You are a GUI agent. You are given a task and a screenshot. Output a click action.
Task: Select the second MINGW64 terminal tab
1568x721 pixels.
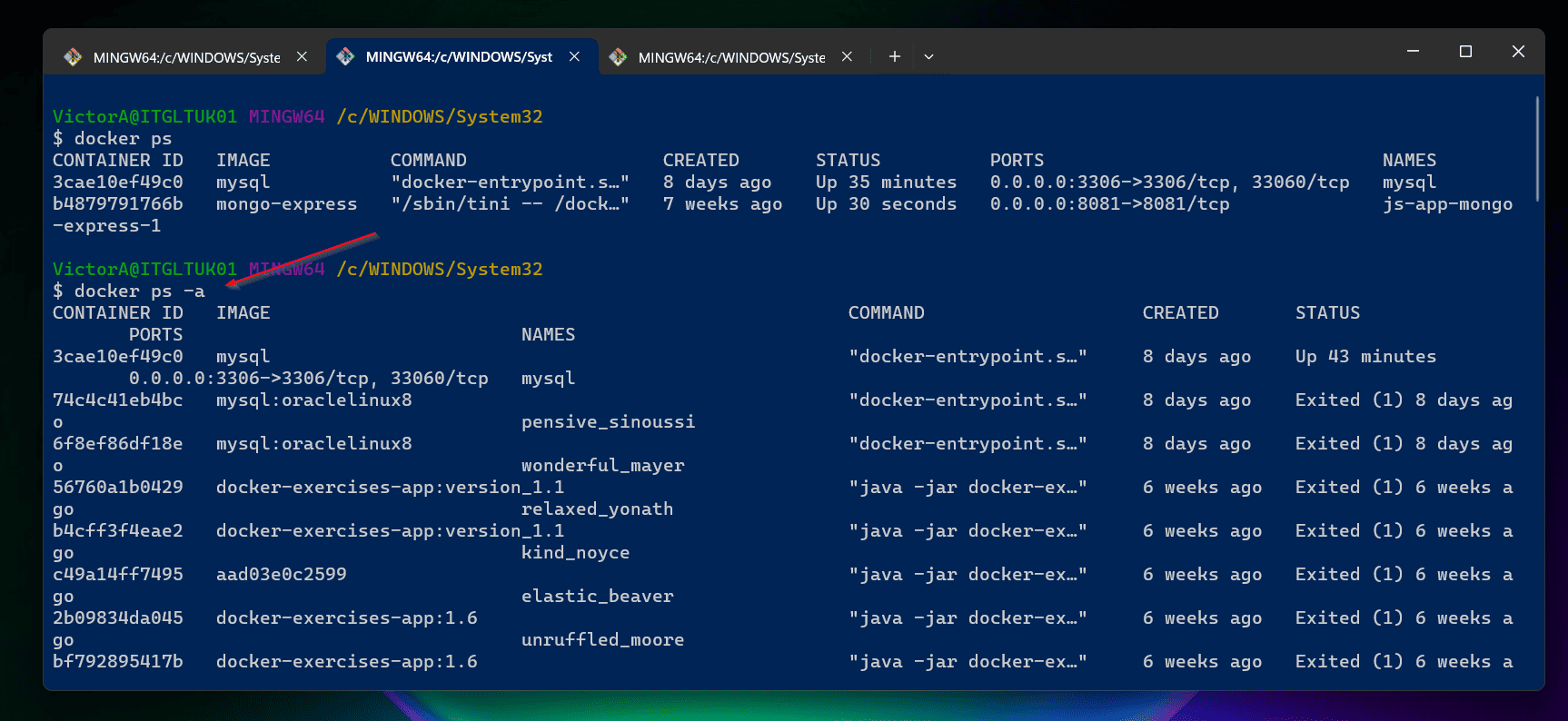point(461,56)
